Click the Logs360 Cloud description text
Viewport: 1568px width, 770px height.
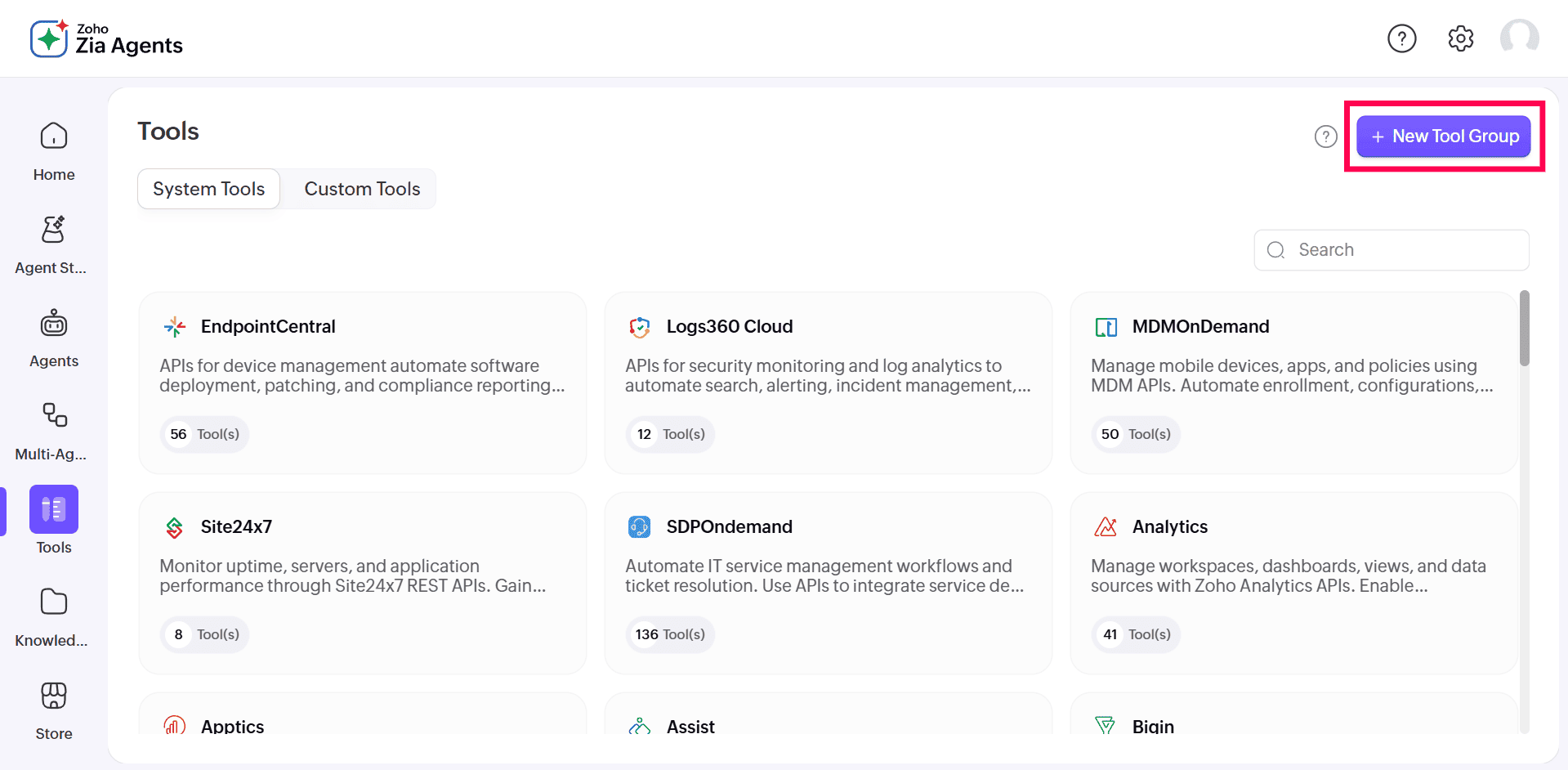[828, 376]
